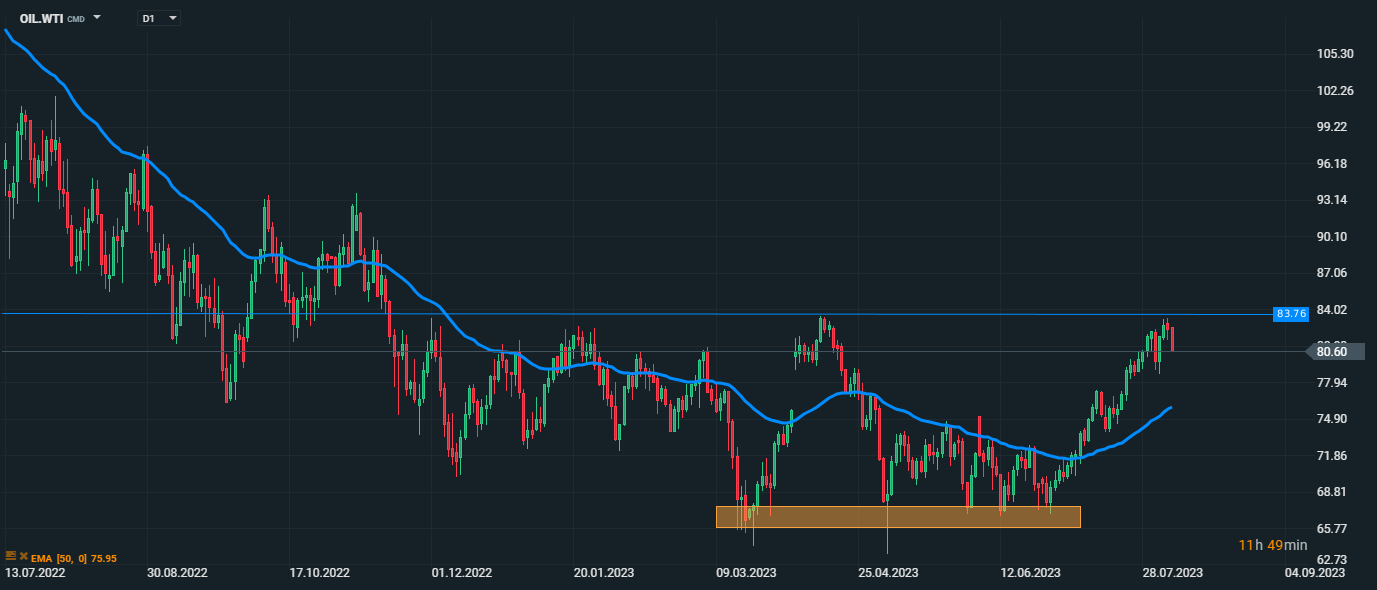Click the 96.18 price scale label

[1335, 164]
